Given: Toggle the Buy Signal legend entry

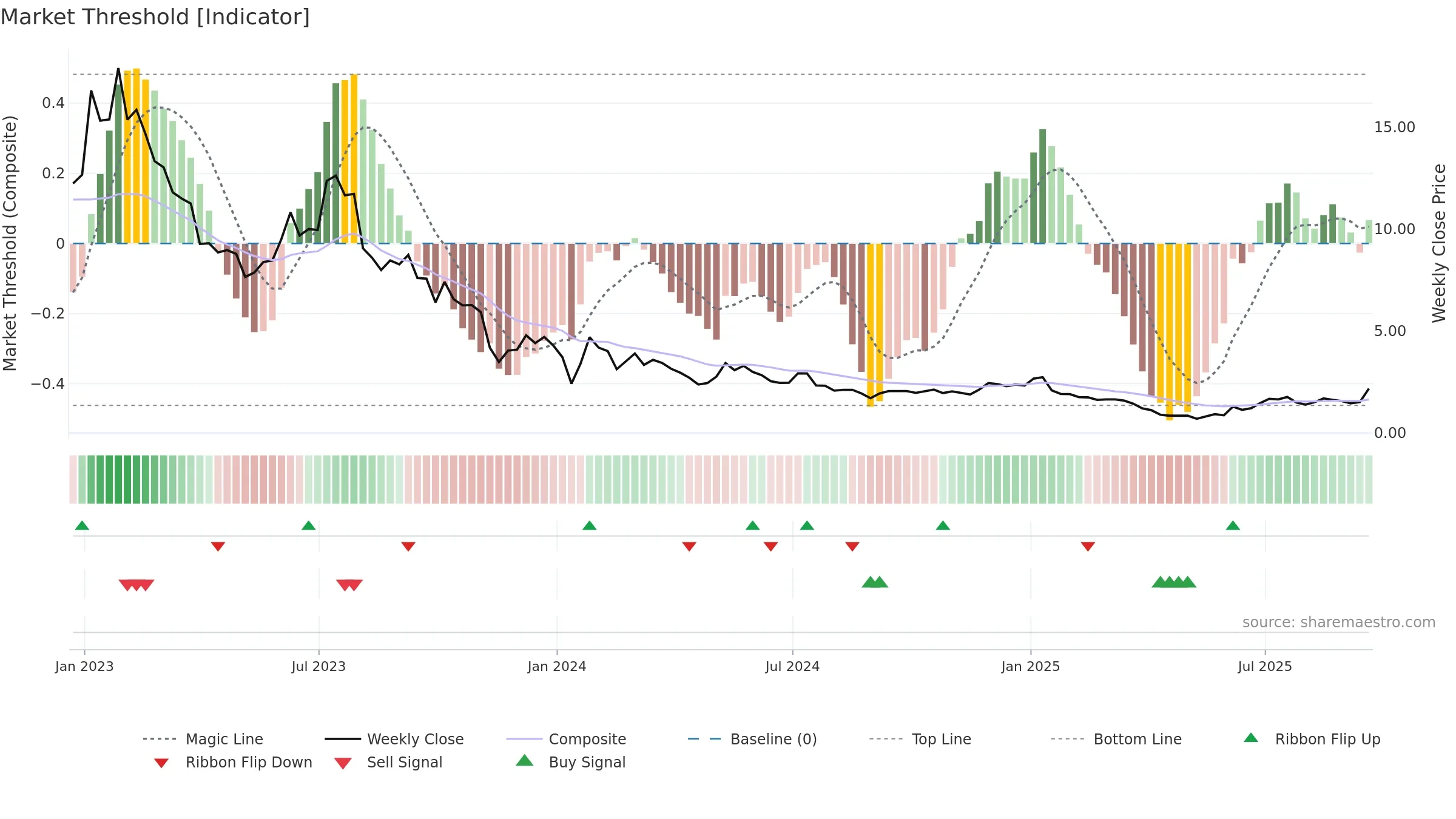Looking at the screenshot, I should 570,762.
